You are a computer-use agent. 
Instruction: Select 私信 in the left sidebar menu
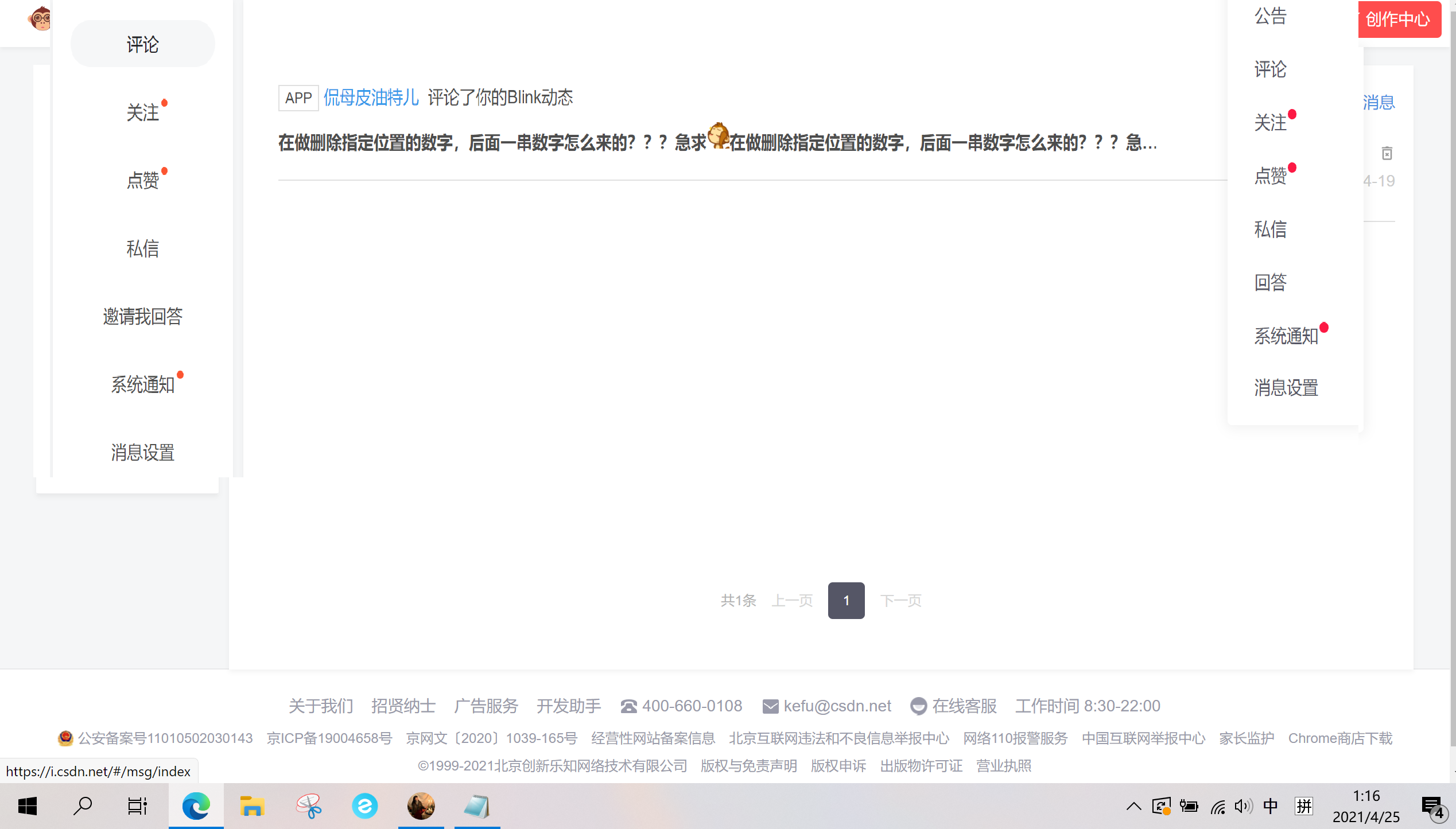(x=143, y=249)
